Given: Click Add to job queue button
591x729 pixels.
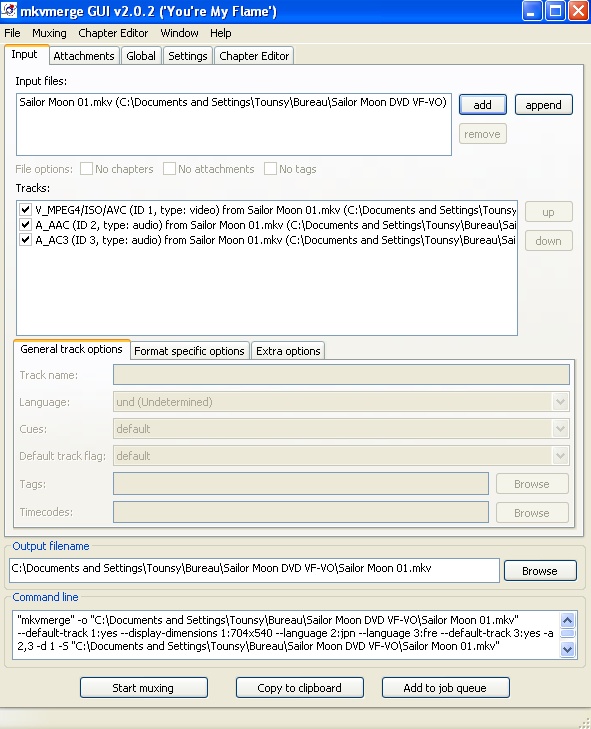Looking at the screenshot, I should pos(445,688).
